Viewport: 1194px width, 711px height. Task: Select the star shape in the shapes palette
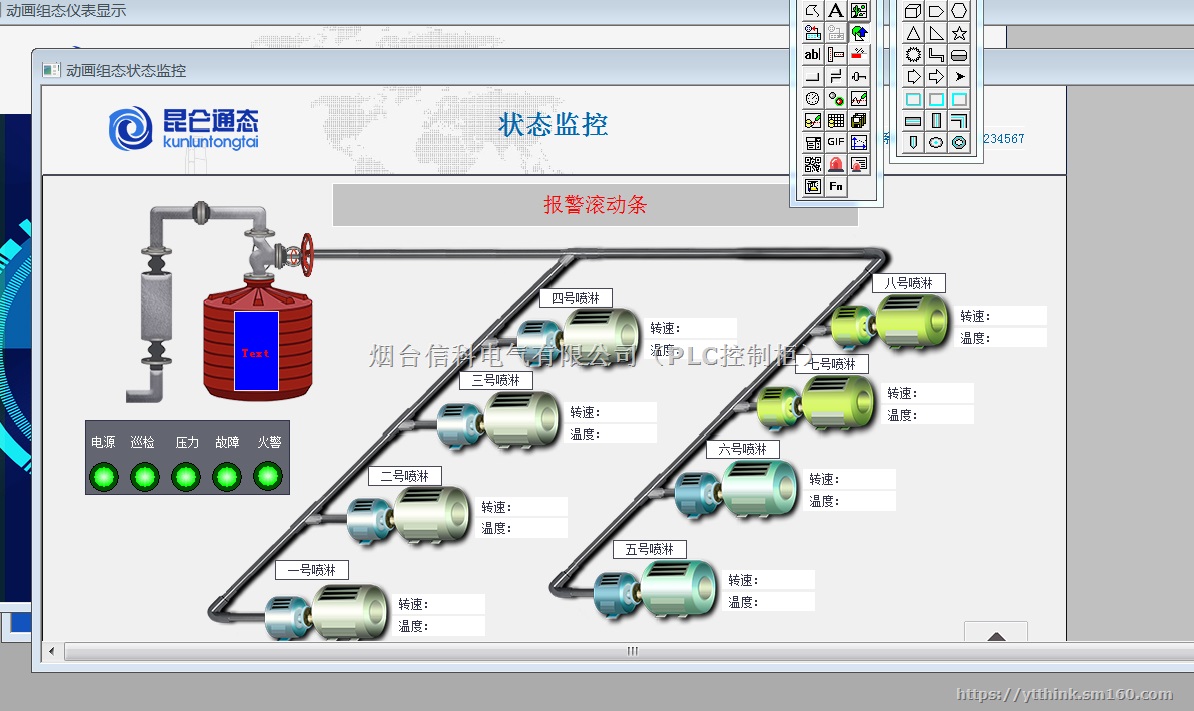pos(958,33)
